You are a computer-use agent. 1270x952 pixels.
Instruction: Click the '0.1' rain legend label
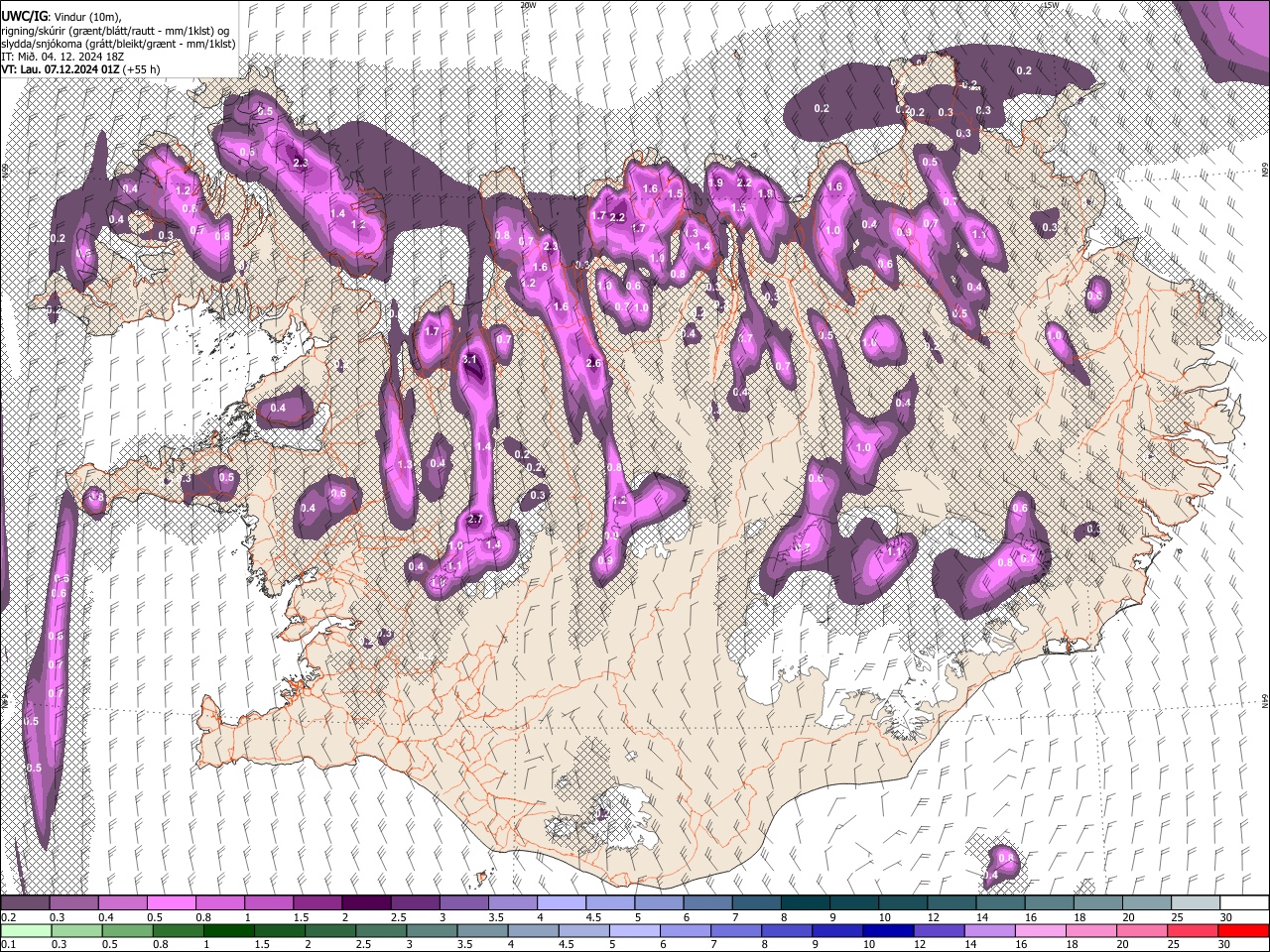(x=7, y=945)
